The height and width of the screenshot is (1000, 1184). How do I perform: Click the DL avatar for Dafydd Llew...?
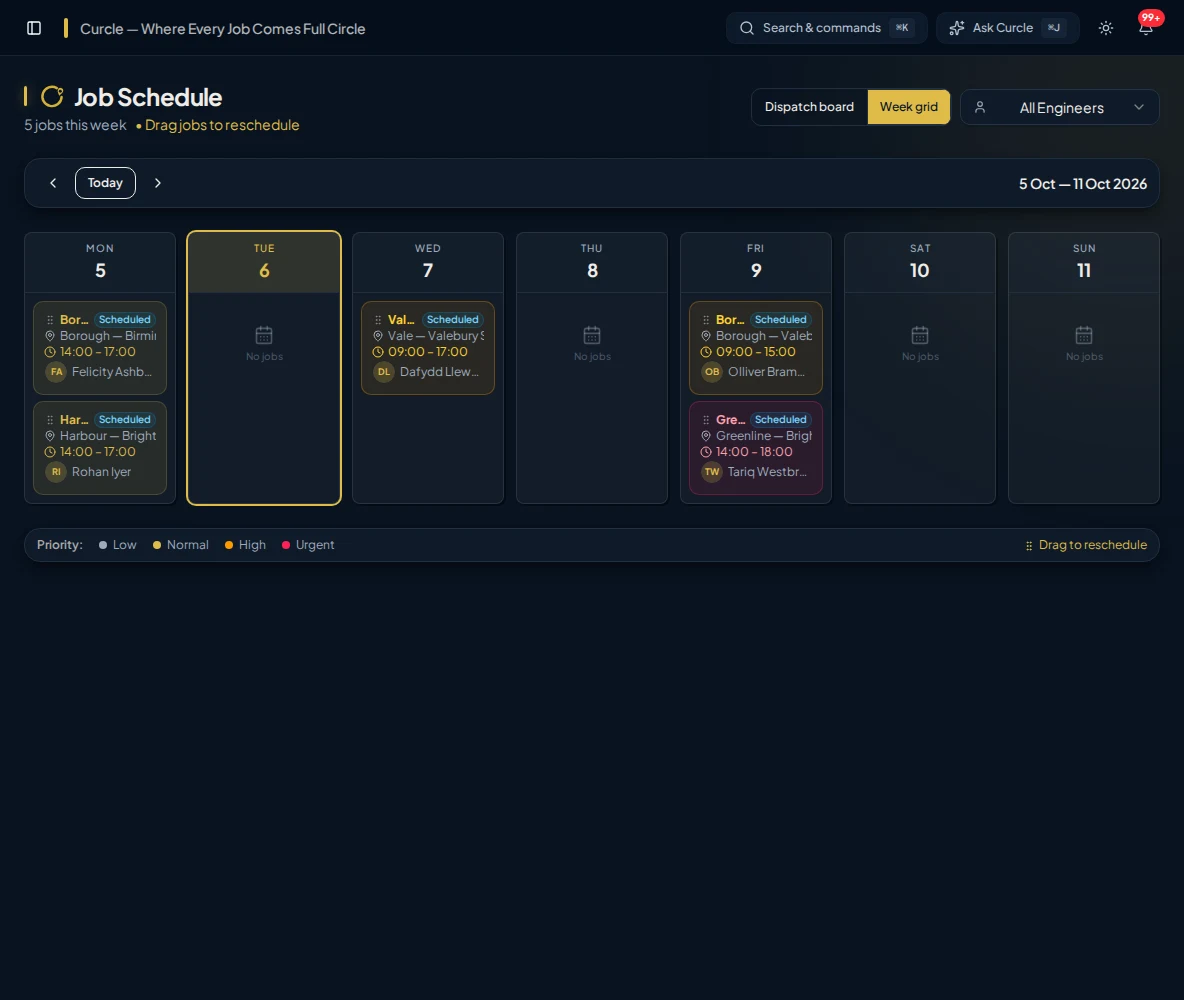(384, 372)
